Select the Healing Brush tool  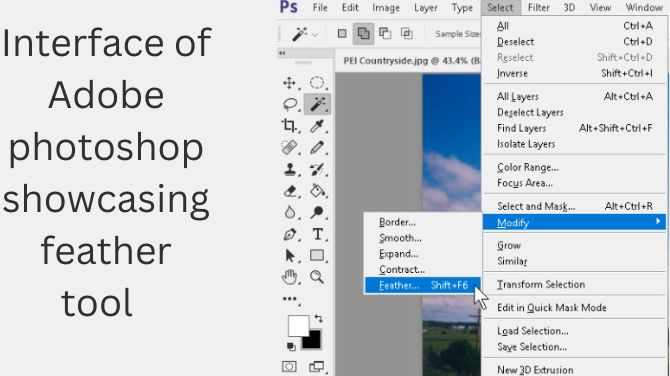pos(289,147)
